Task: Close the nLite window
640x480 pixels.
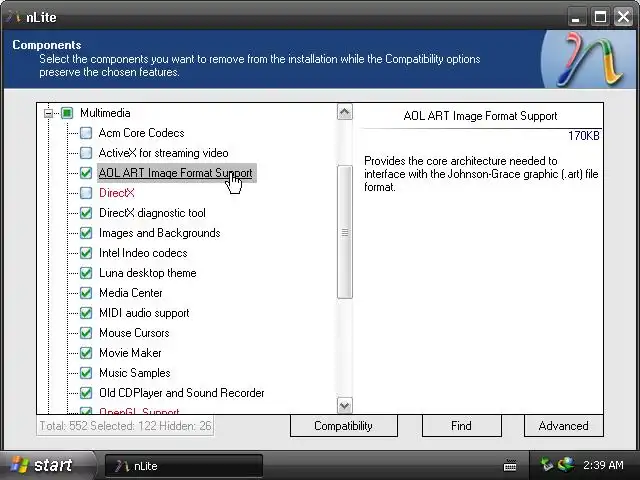Action: pyautogui.click(x=624, y=17)
